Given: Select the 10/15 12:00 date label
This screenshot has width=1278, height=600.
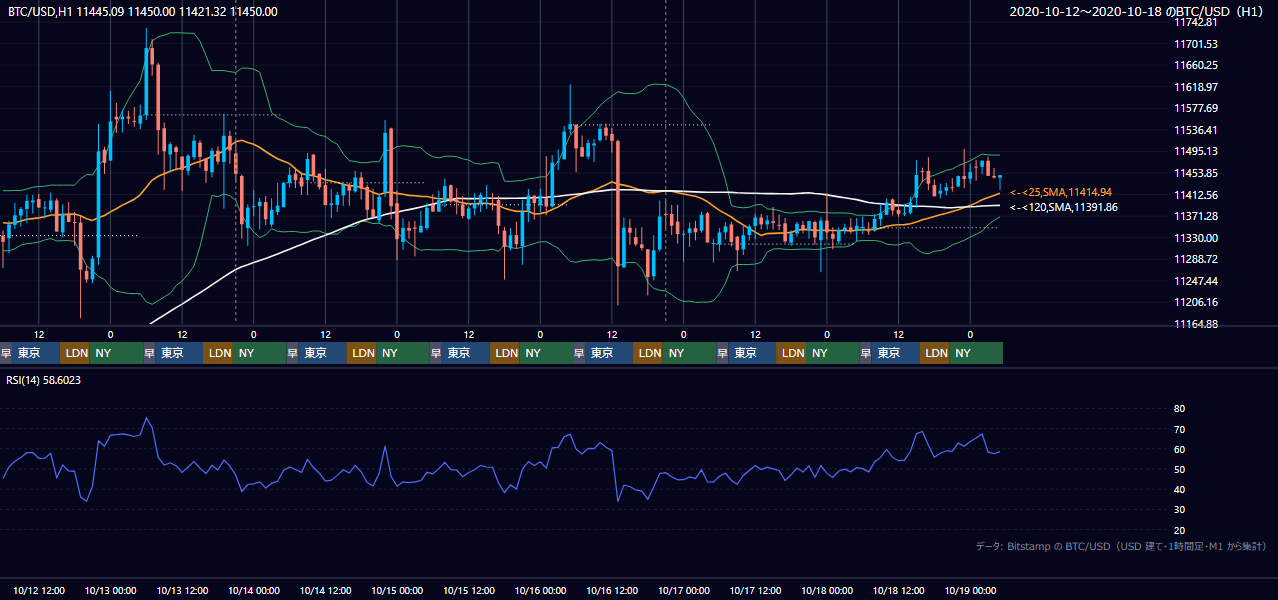Looking at the screenshot, I should click(469, 591).
